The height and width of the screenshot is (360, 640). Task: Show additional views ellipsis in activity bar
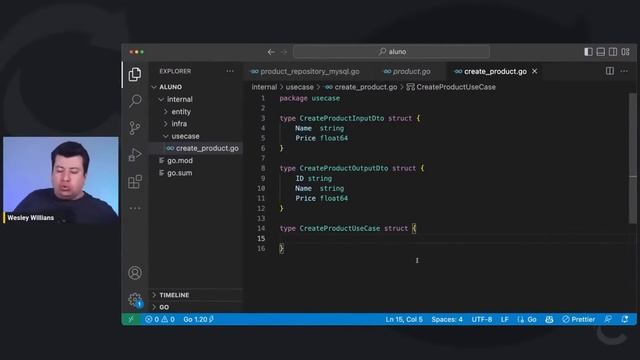coord(135,208)
